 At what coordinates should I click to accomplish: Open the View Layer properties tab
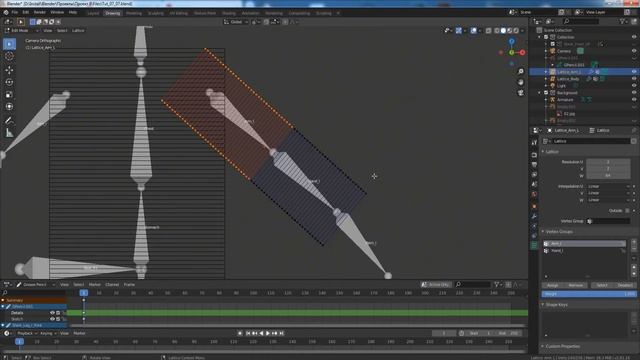coord(534,175)
